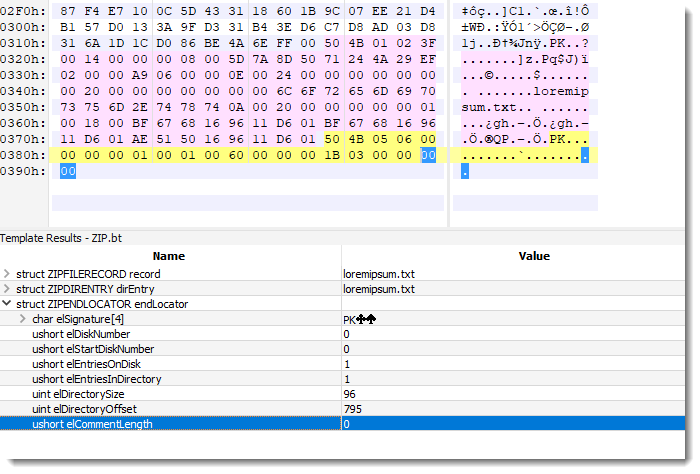Image resolution: width=700 pixels, height=474 pixels.
Task: Expand struct ZIPDIRENTRY dirEntry node
Action: pyautogui.click(x=7, y=289)
